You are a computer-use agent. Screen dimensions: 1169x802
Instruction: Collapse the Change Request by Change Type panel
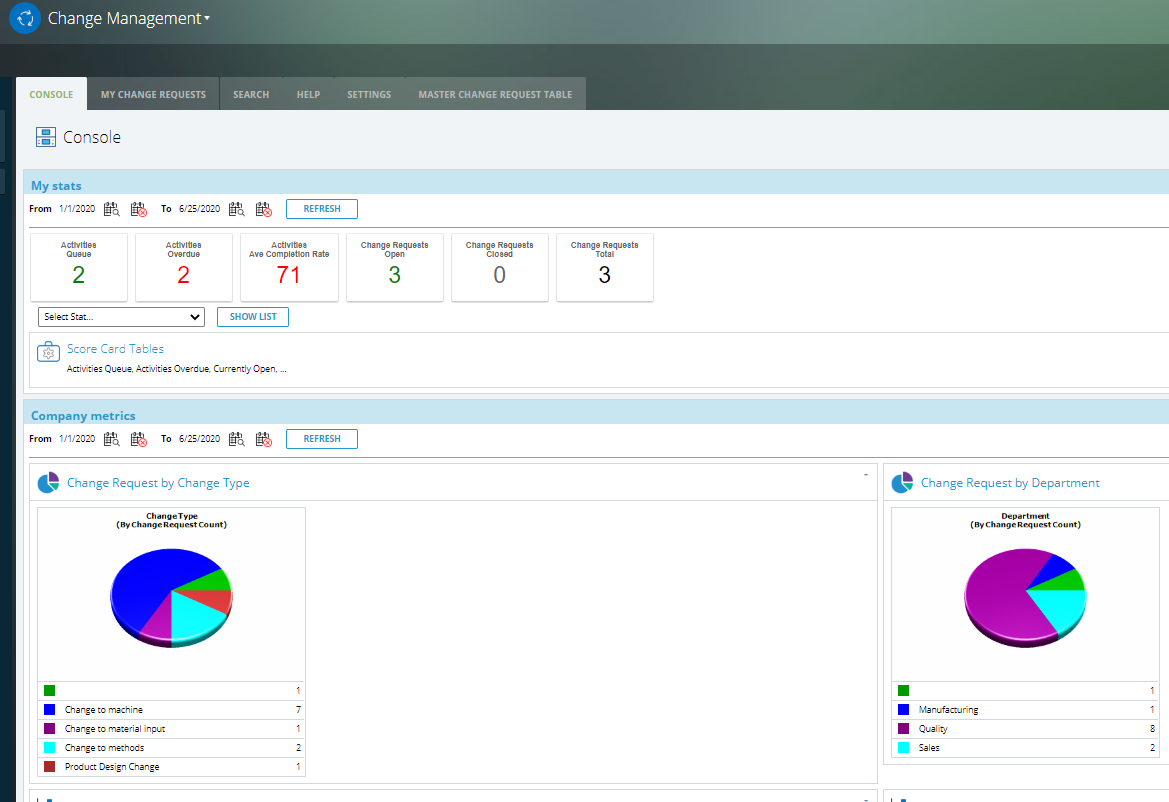[x=865, y=476]
